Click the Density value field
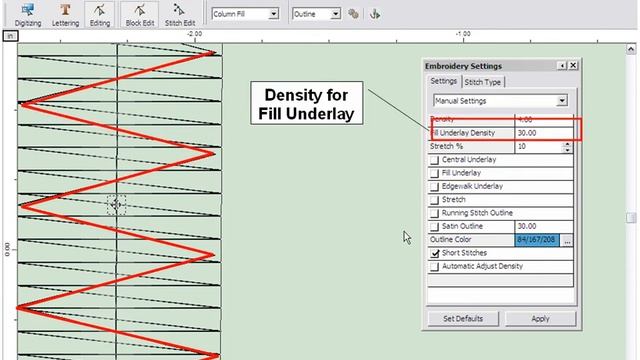Screen dimensions: 640x360 544,120
